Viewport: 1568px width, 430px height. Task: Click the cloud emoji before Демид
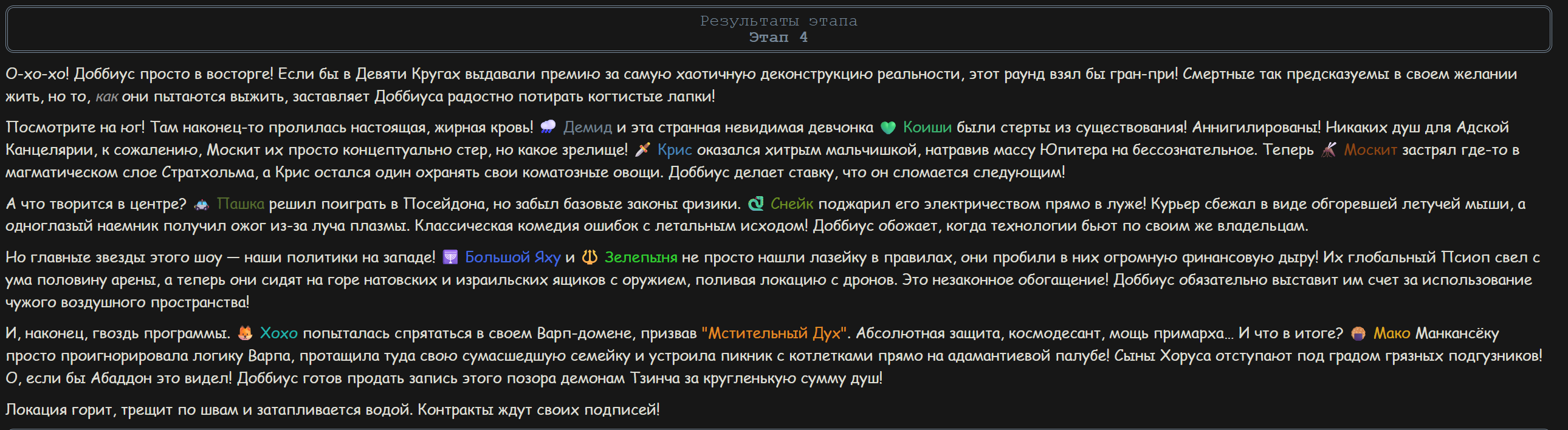pyautogui.click(x=548, y=127)
